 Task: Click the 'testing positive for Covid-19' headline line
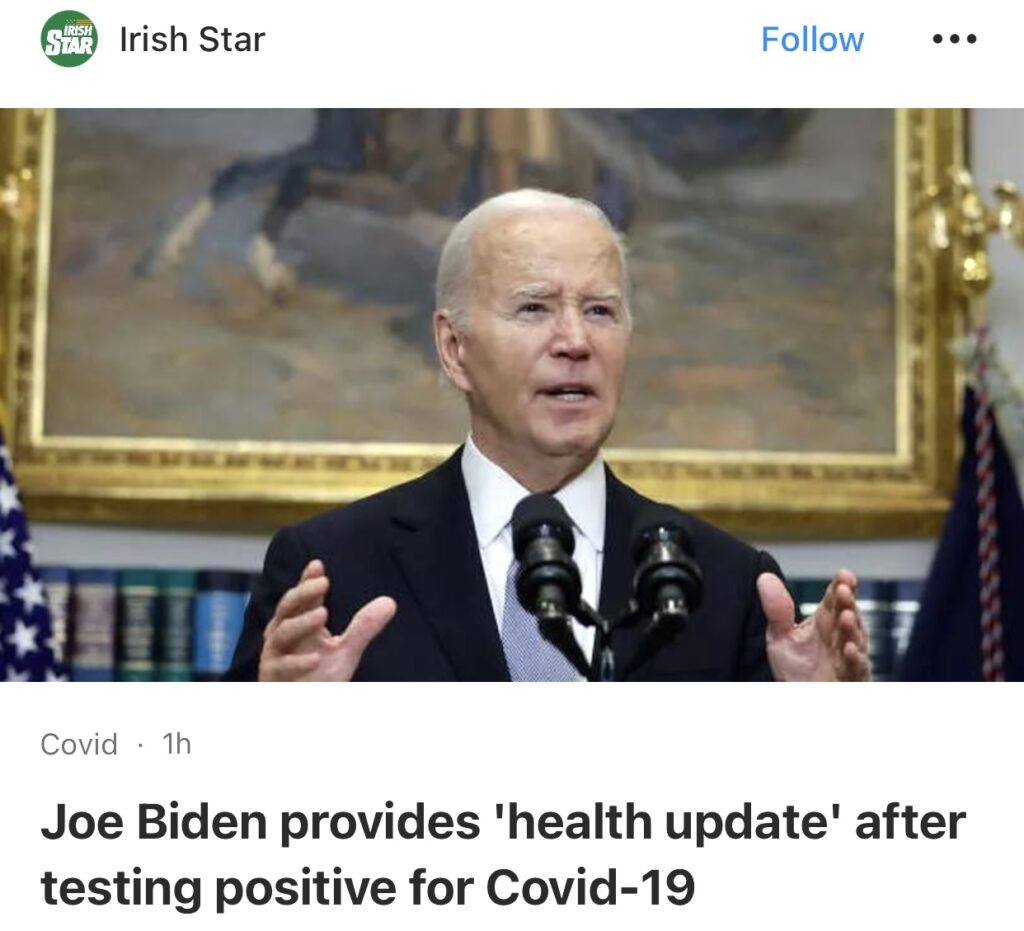pyautogui.click(x=368, y=887)
